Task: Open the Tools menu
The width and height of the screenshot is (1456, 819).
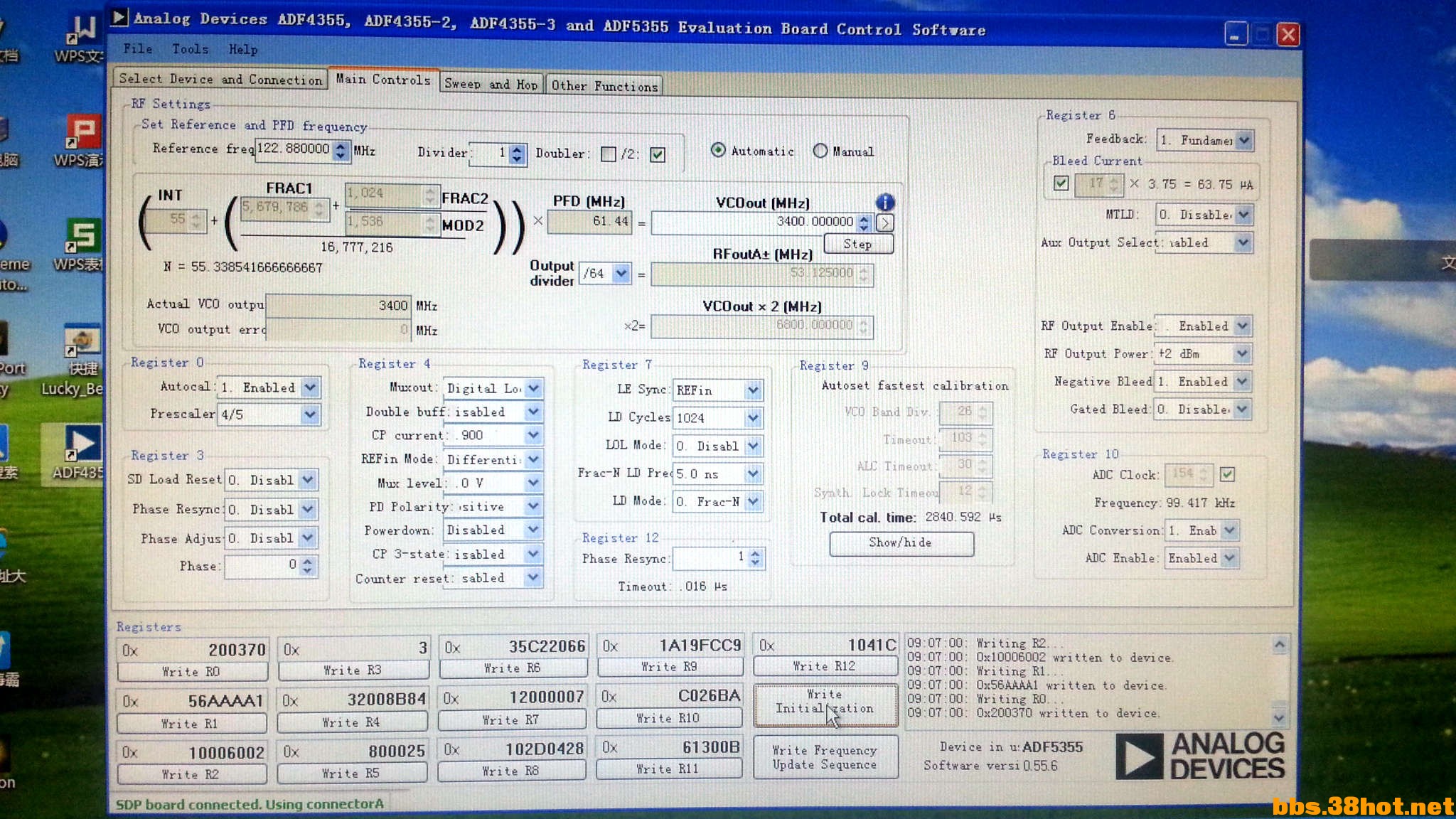Action: [190, 49]
